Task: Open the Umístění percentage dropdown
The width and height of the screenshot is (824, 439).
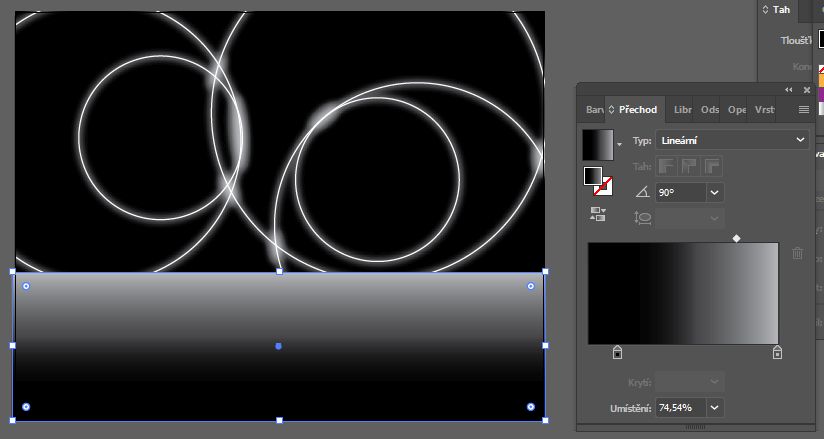Action: click(x=714, y=408)
